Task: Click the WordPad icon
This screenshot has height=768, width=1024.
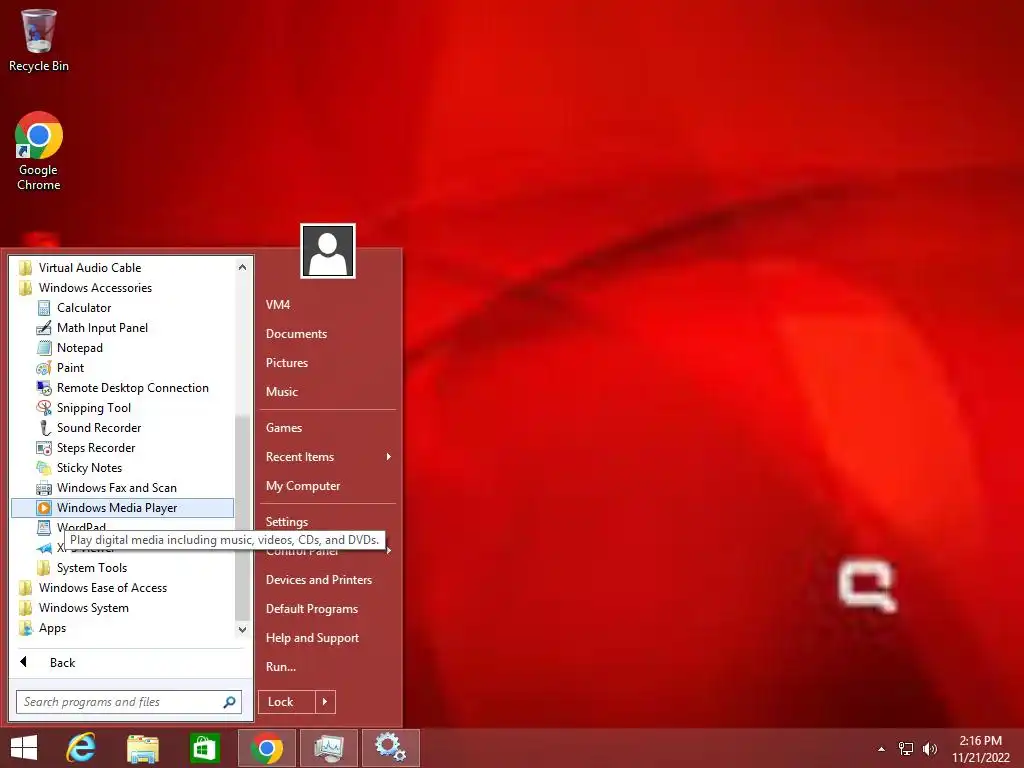Action: click(44, 527)
